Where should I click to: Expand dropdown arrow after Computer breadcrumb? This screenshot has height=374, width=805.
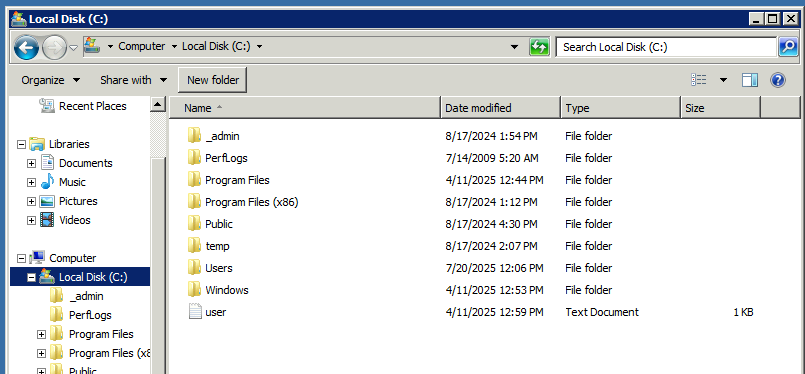point(174,47)
